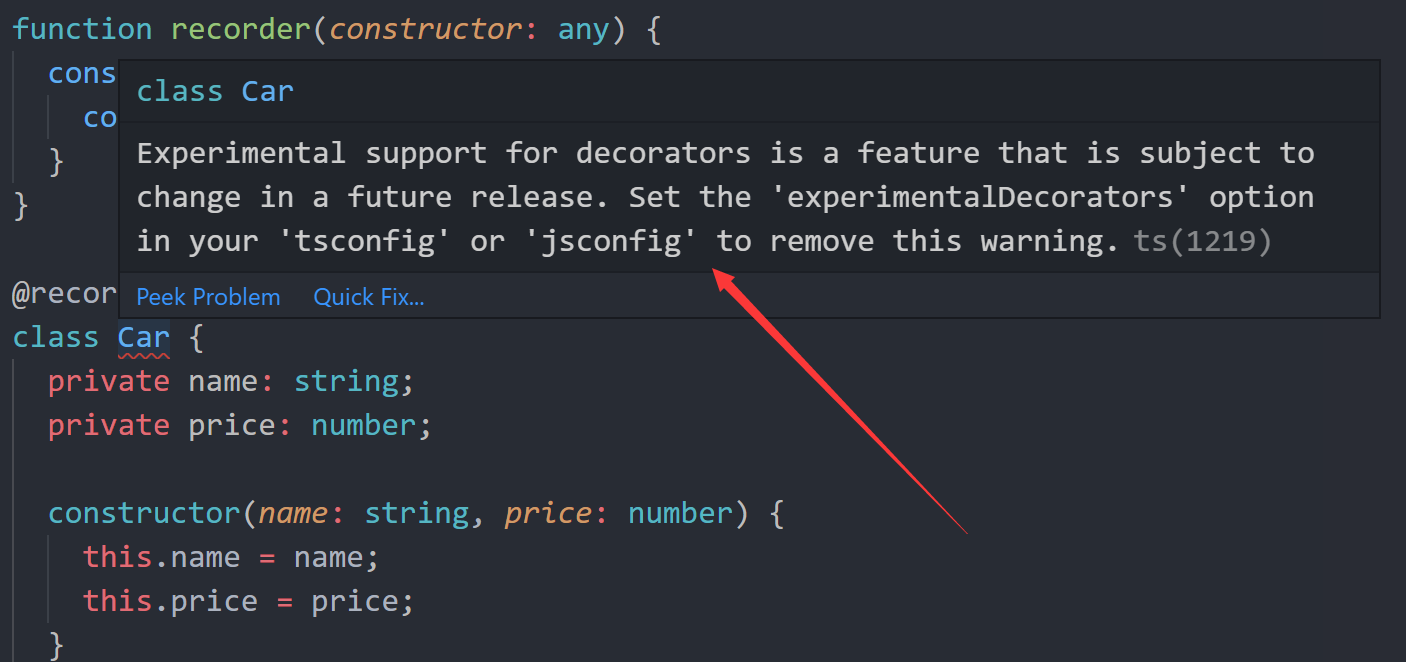Open the Peek Problem link

tap(208, 297)
